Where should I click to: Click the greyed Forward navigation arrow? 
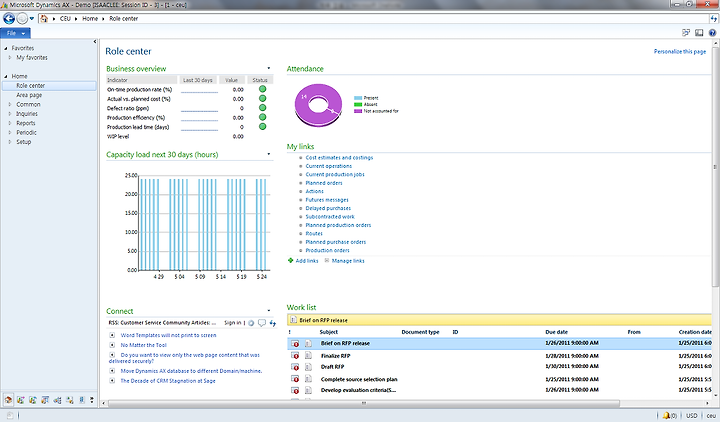click(22, 19)
